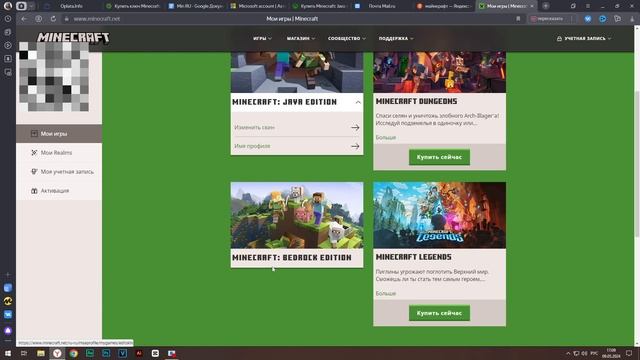Open the red Ai app icon in the taskbar
Viewport: 640px width, 360px height.
[139, 353]
